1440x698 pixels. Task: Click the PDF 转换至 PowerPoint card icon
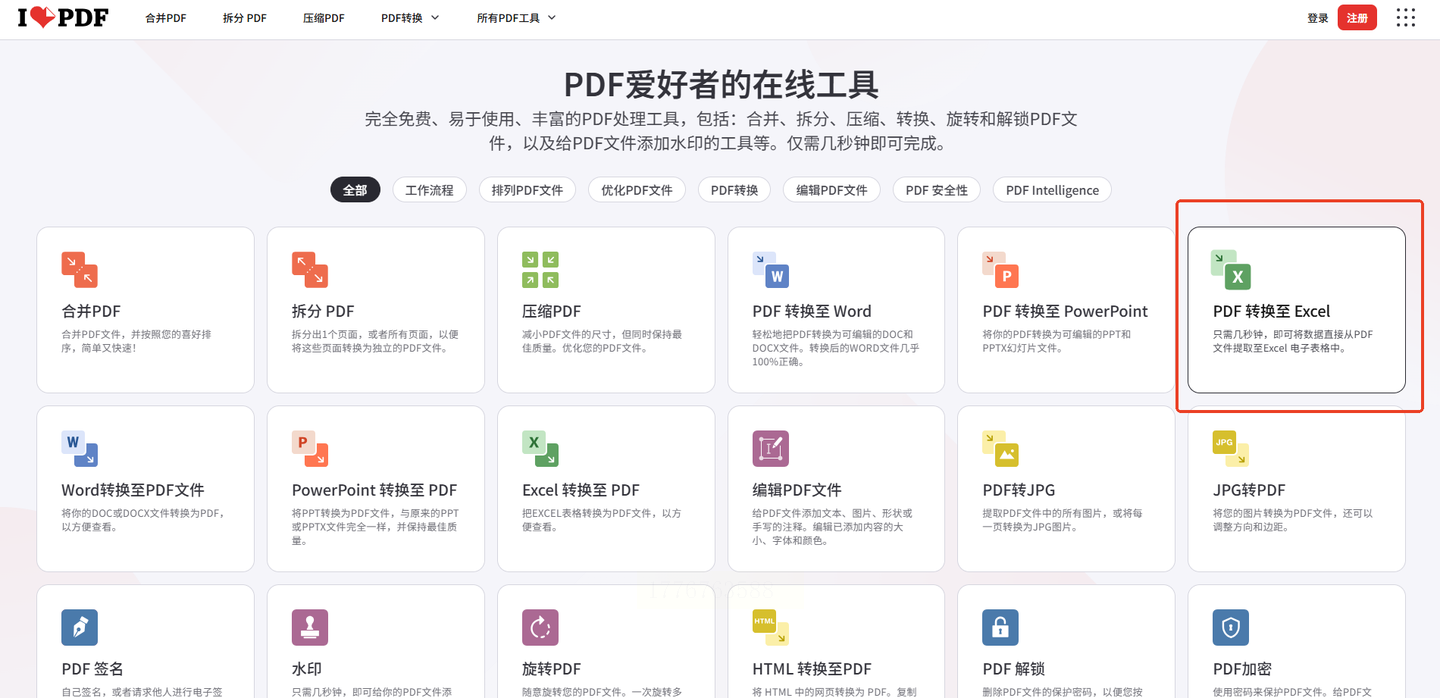click(1001, 270)
